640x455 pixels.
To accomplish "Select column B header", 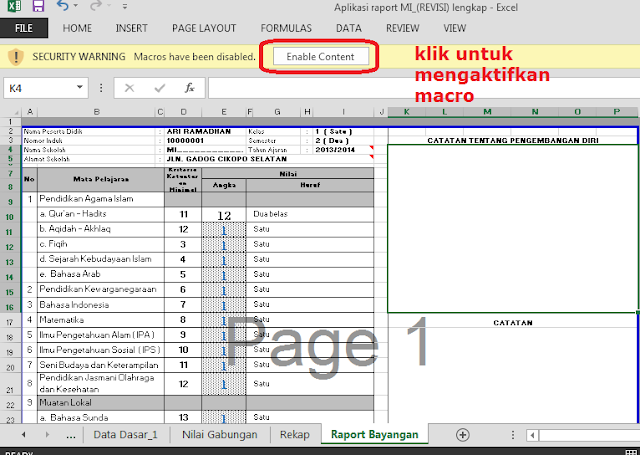I will pyautogui.click(x=96, y=112).
